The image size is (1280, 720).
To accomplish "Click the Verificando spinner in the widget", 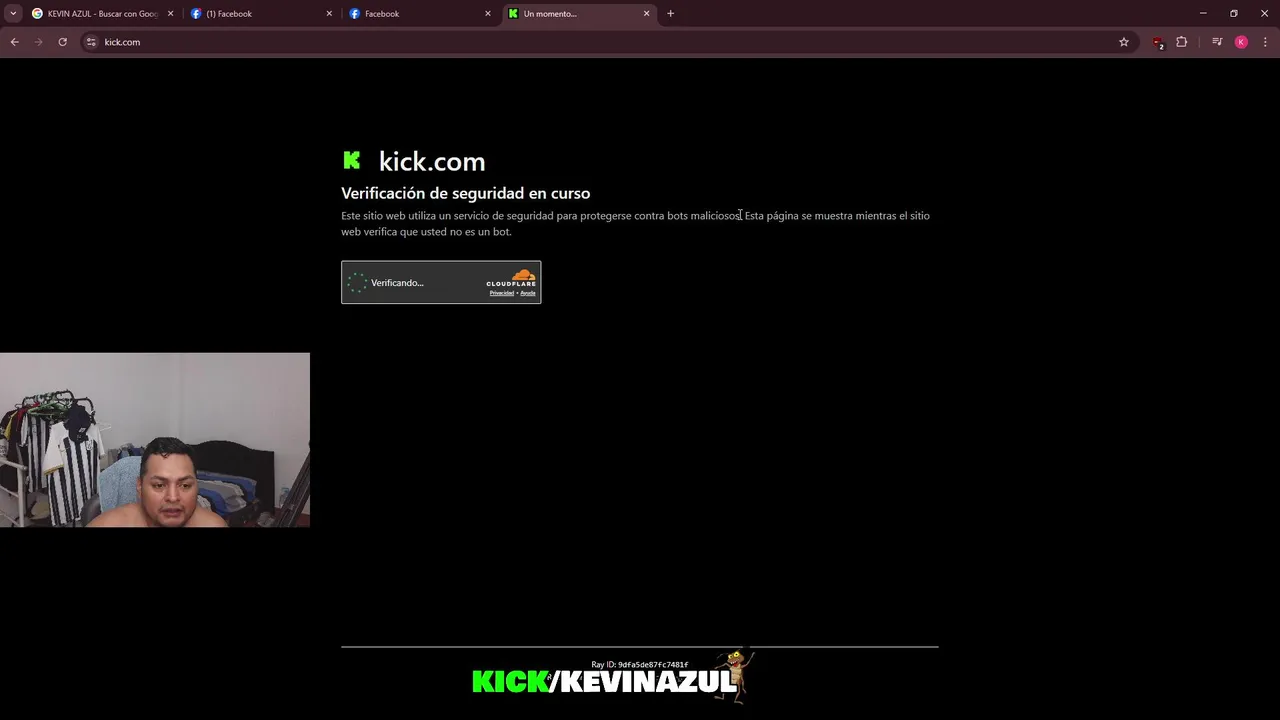I will 357,283.
